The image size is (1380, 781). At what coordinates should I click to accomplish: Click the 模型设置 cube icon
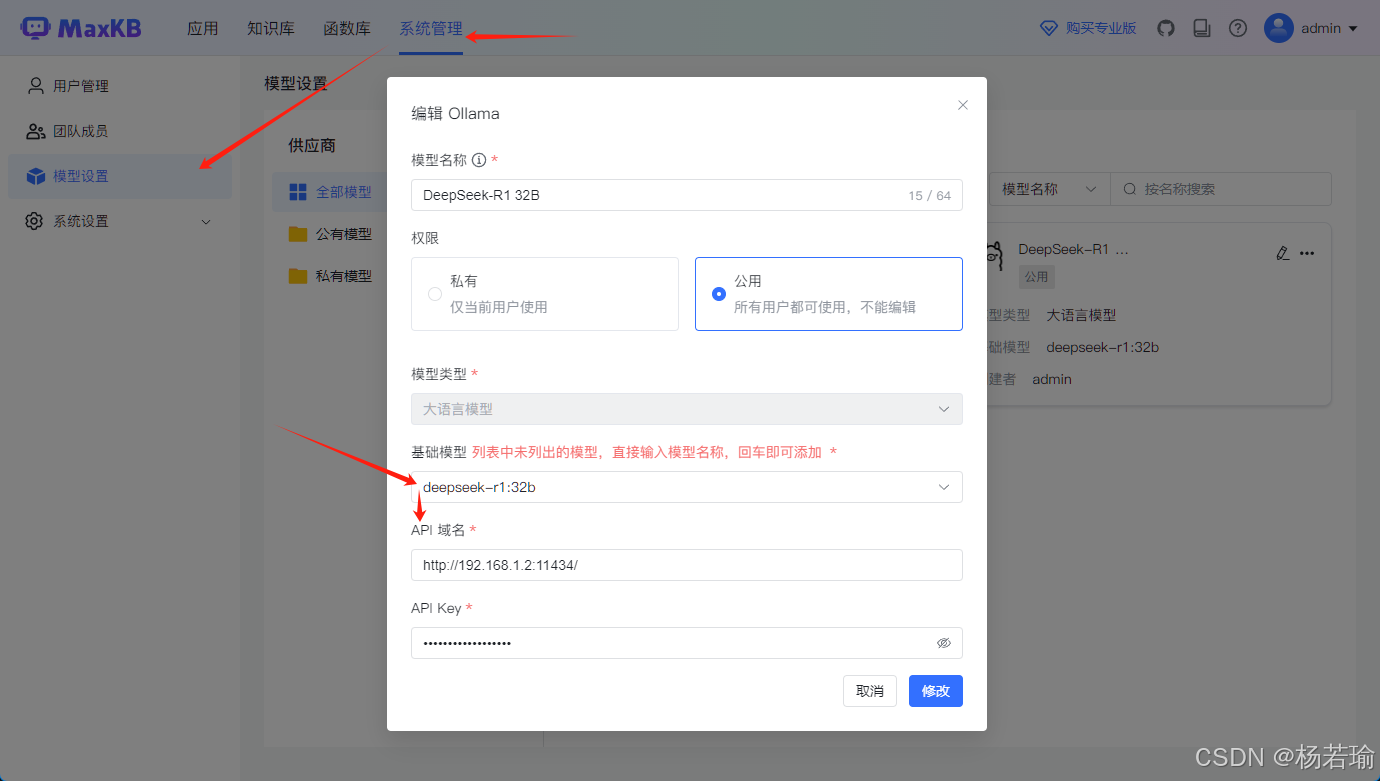pos(36,176)
